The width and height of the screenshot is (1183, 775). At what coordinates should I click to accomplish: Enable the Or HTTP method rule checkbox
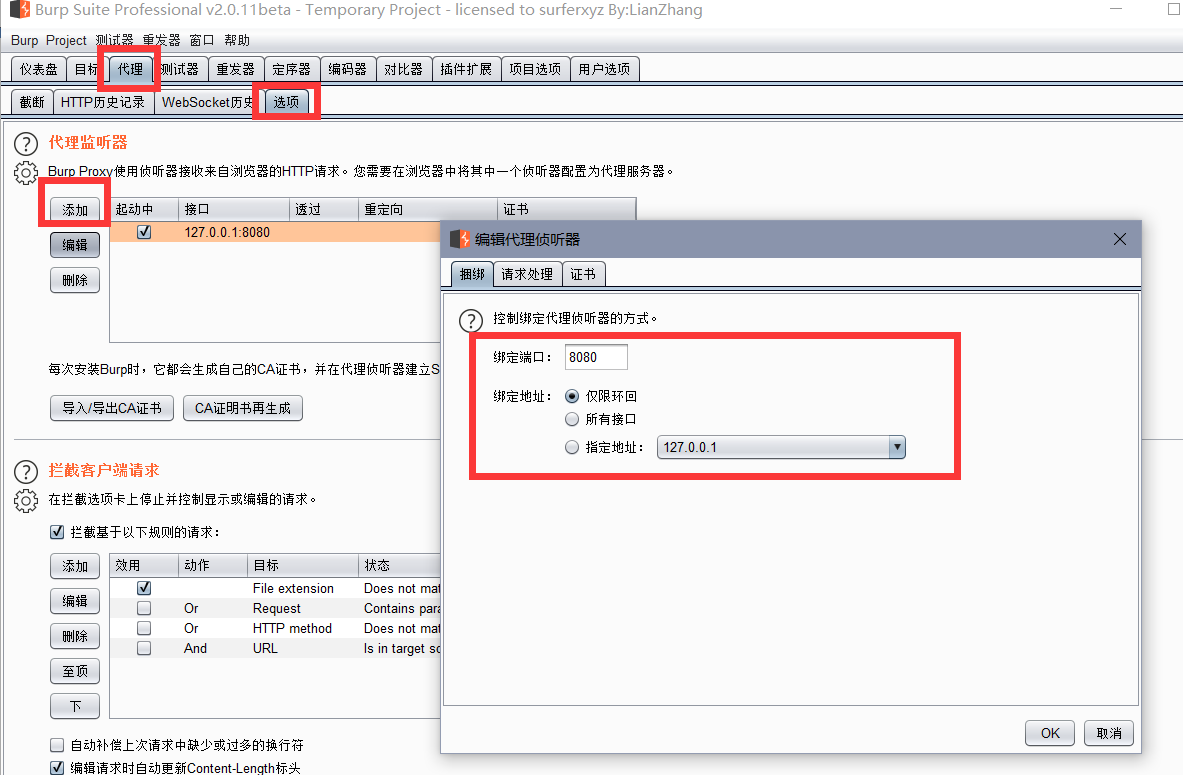(144, 629)
